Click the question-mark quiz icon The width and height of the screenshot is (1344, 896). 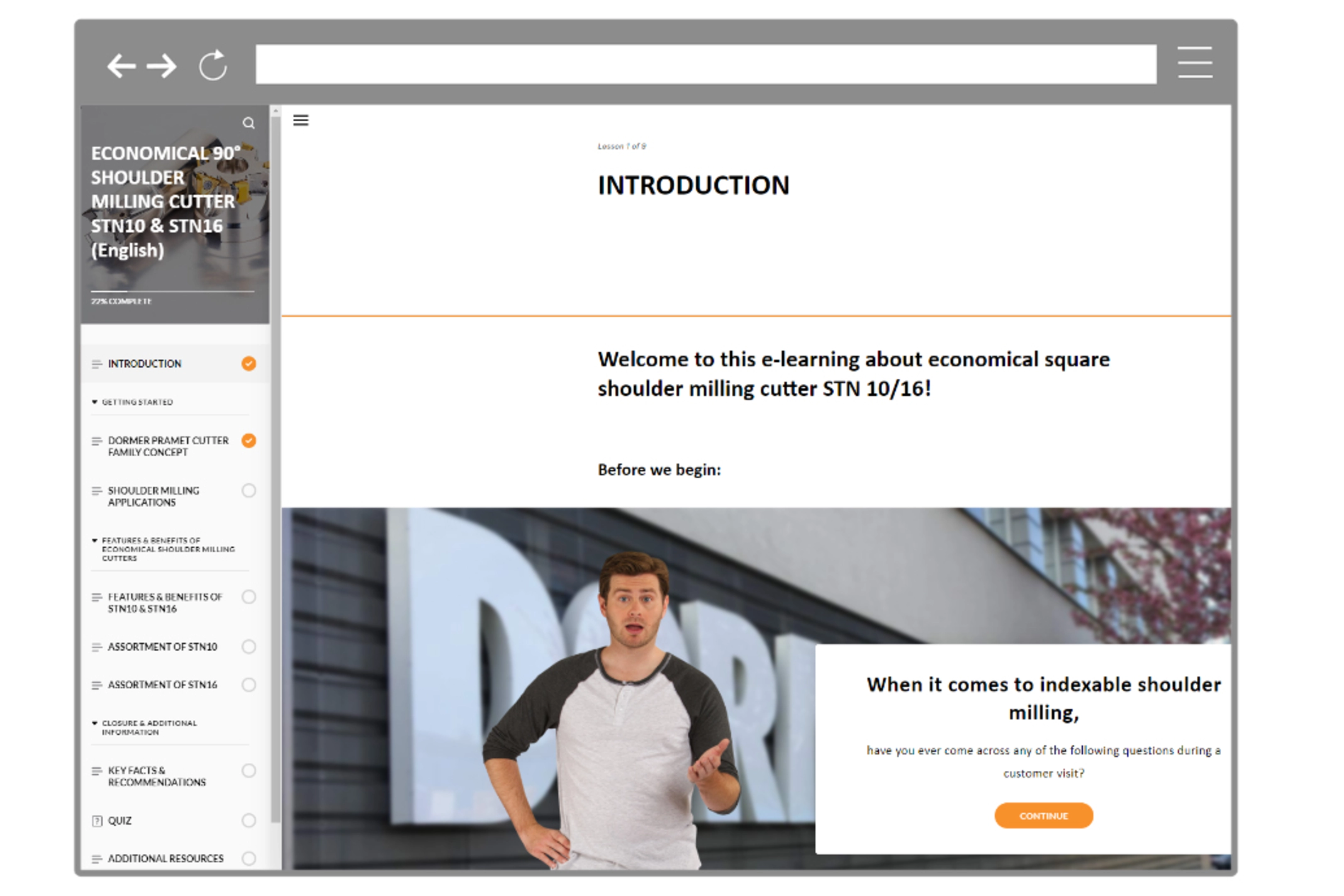click(97, 821)
